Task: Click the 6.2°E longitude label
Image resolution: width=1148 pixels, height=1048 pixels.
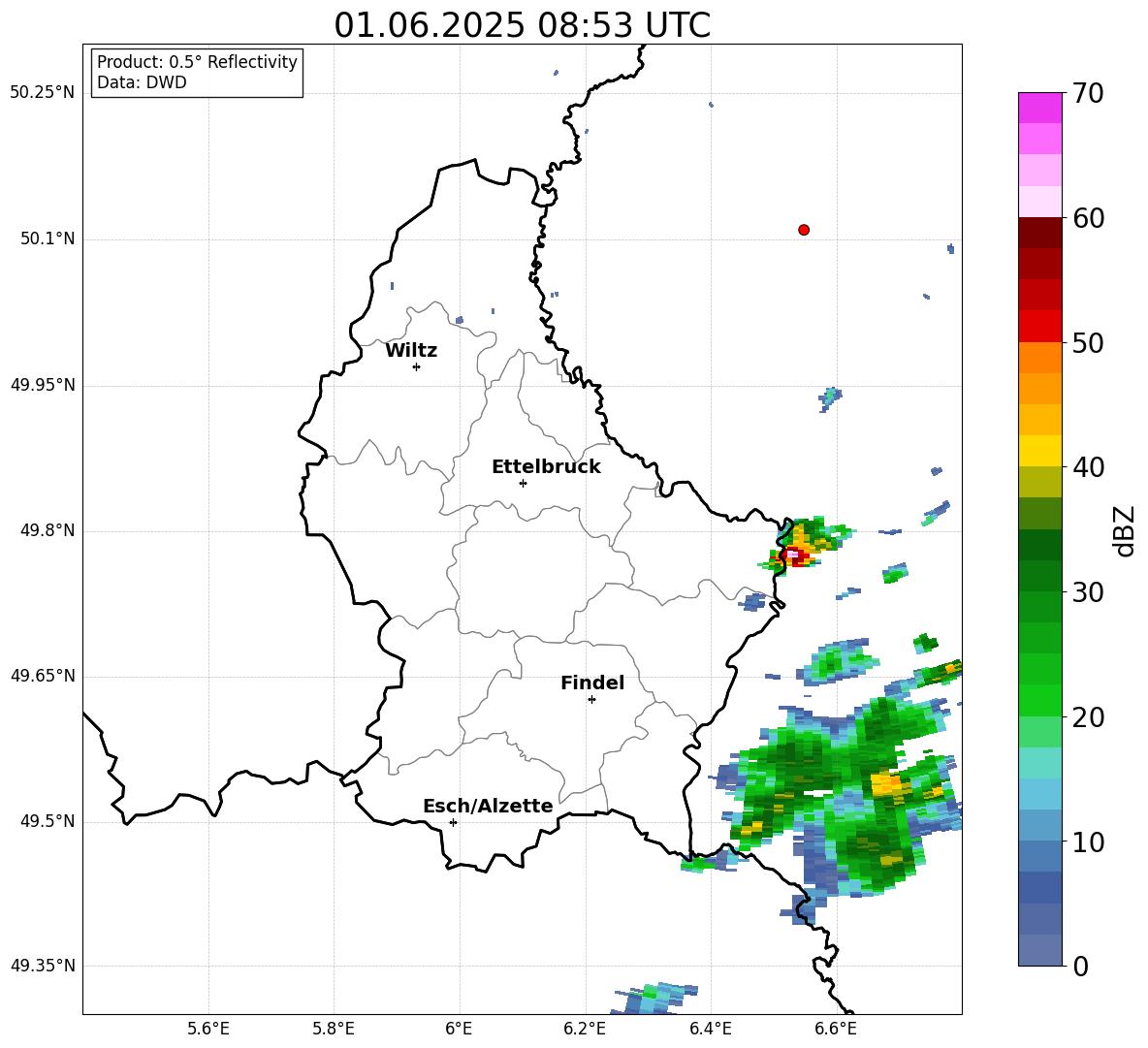Action: pyautogui.click(x=585, y=1030)
